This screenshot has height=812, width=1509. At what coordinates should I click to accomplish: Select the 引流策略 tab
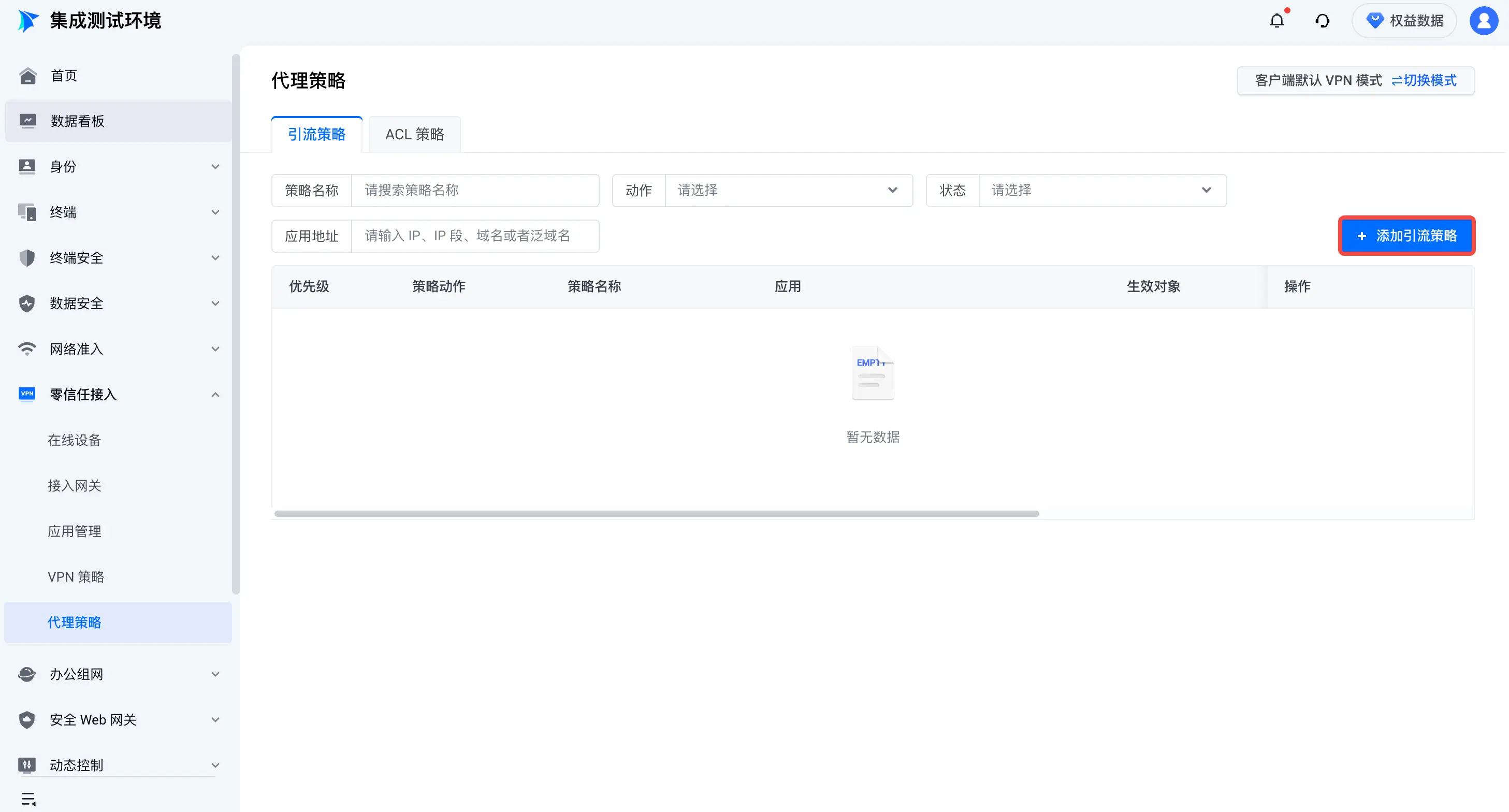pyautogui.click(x=317, y=135)
